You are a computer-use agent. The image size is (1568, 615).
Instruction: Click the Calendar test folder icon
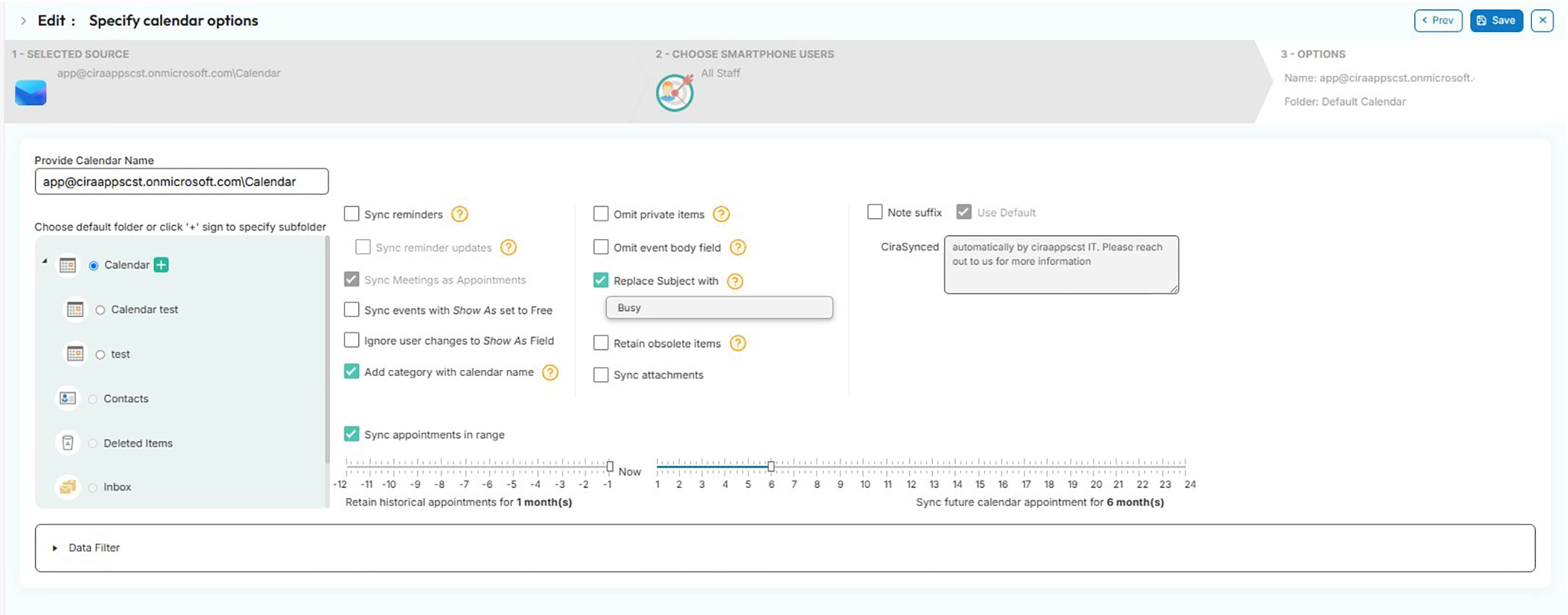point(75,310)
